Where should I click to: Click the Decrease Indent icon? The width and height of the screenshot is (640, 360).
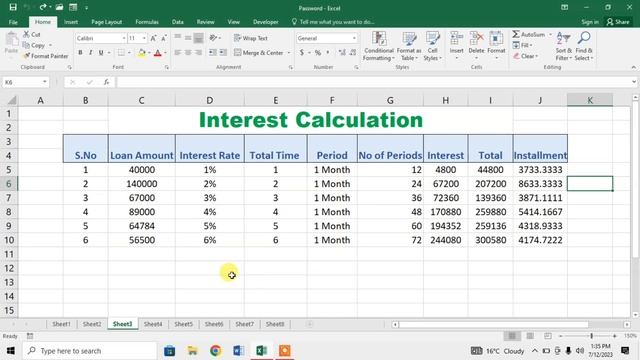(213, 53)
